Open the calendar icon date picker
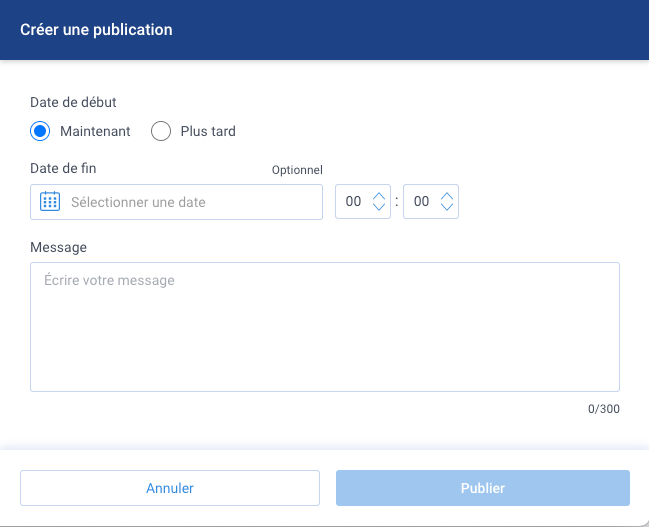 [x=50, y=202]
